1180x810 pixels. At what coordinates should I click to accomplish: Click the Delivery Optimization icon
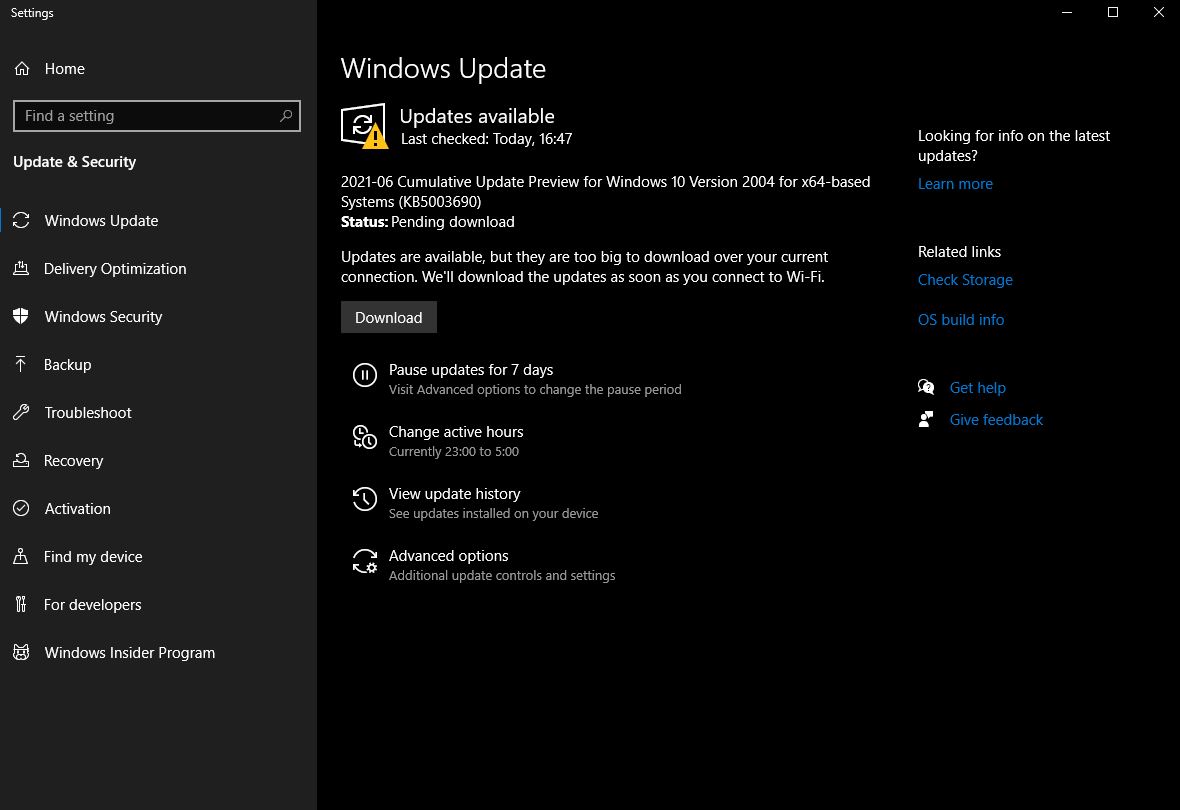[x=21, y=268]
